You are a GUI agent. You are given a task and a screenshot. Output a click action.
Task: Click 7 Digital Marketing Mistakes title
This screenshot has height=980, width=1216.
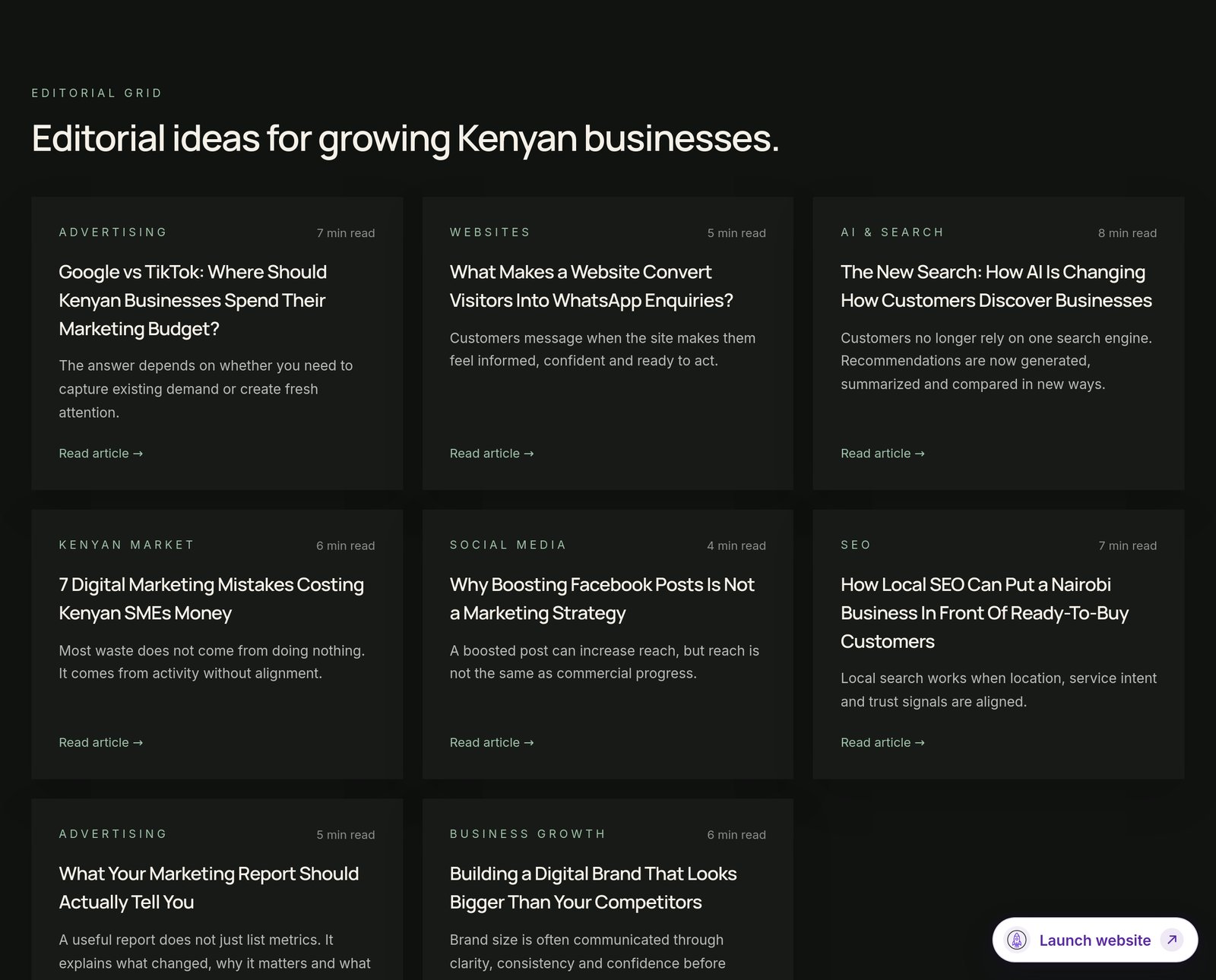[211, 599]
